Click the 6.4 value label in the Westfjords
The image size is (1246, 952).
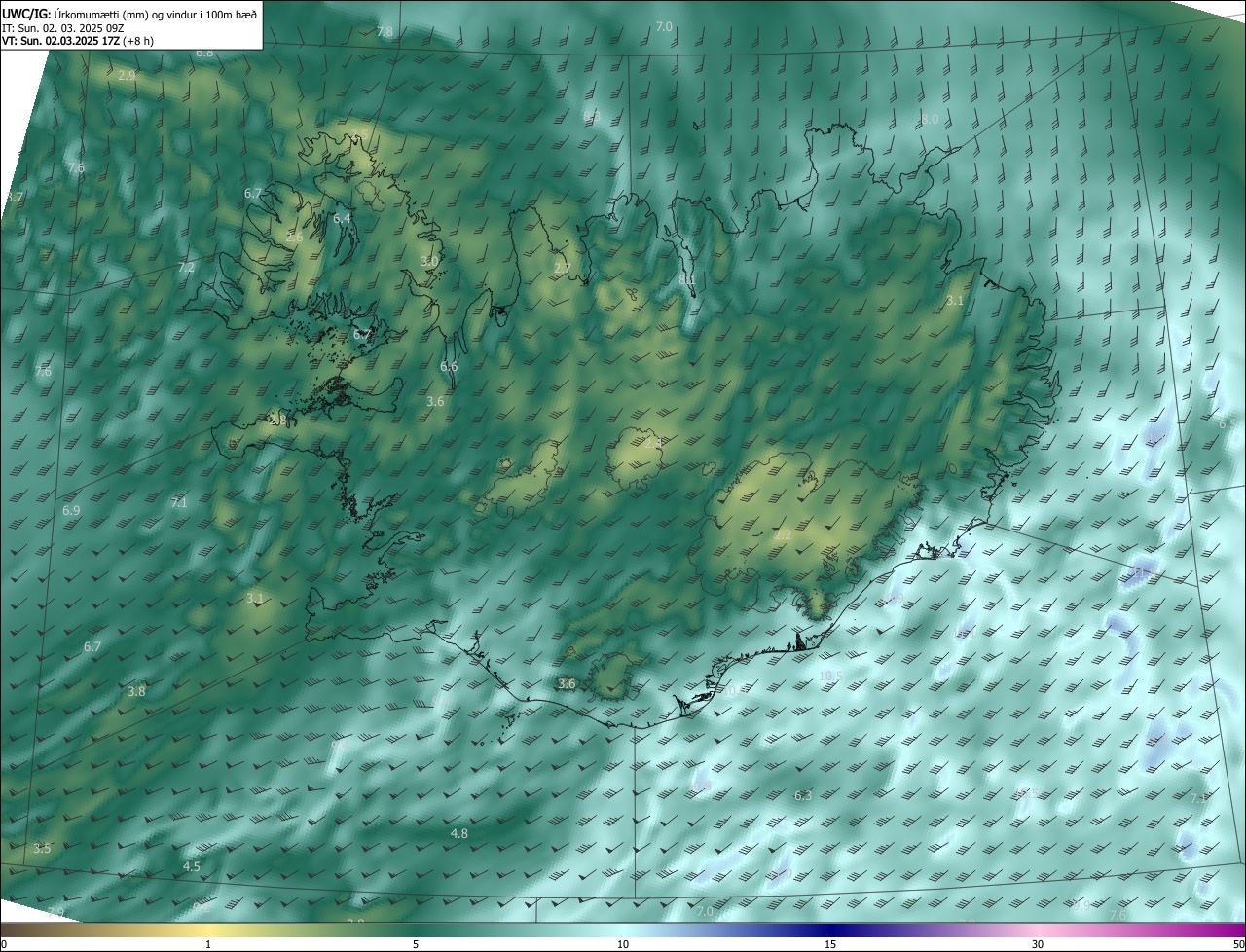[x=342, y=218]
